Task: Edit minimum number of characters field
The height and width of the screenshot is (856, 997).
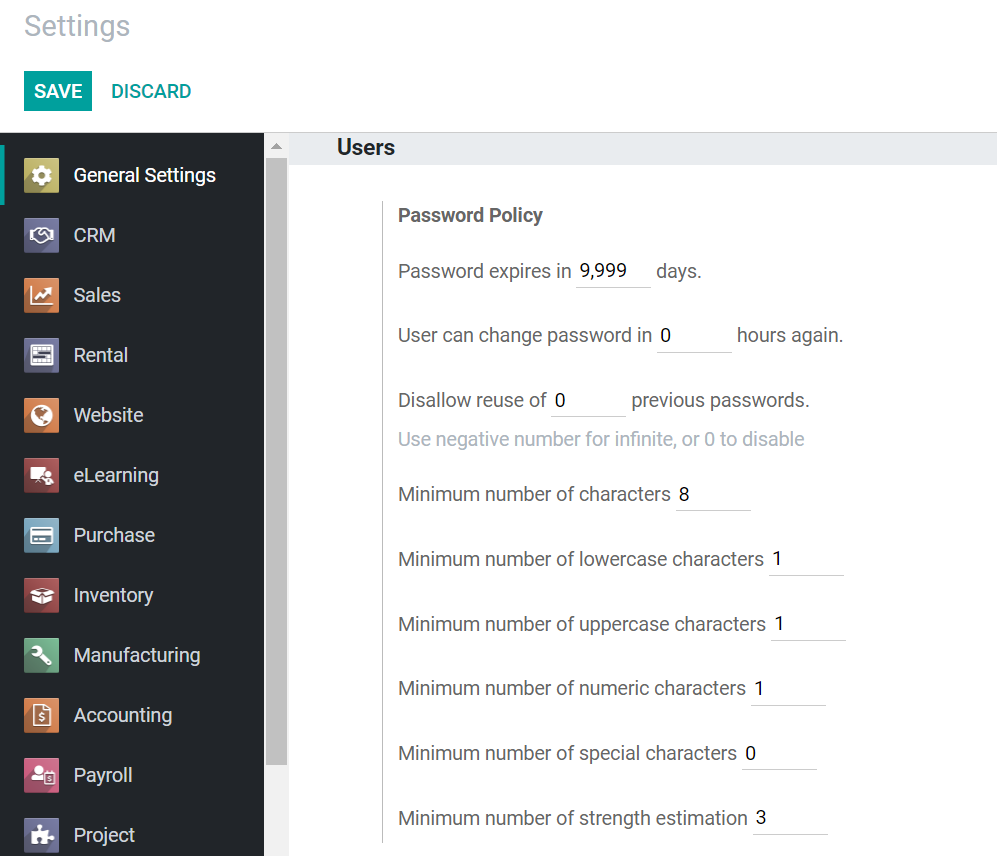Action: tap(713, 494)
